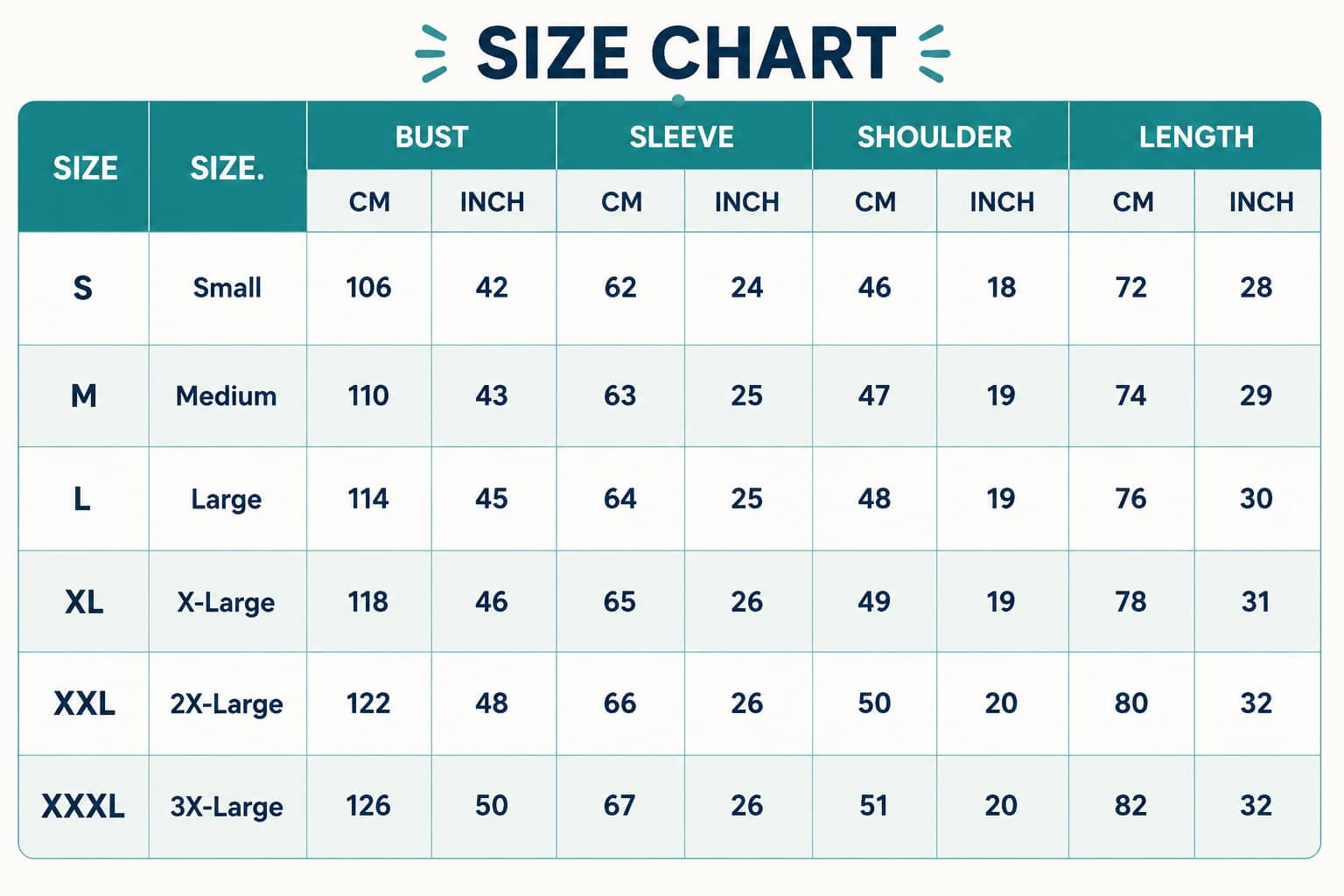Click length CM value 72
This screenshot has height=896, width=1344.
click(x=1130, y=287)
